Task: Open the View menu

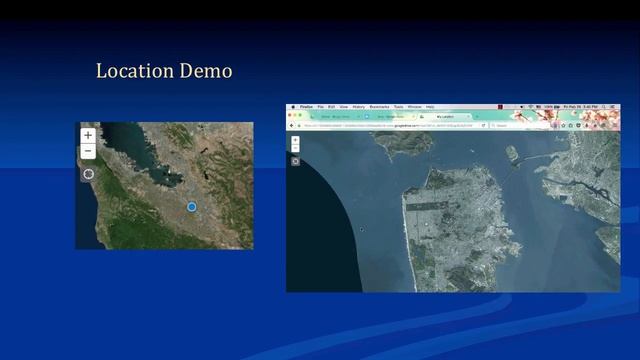Action: (x=344, y=107)
